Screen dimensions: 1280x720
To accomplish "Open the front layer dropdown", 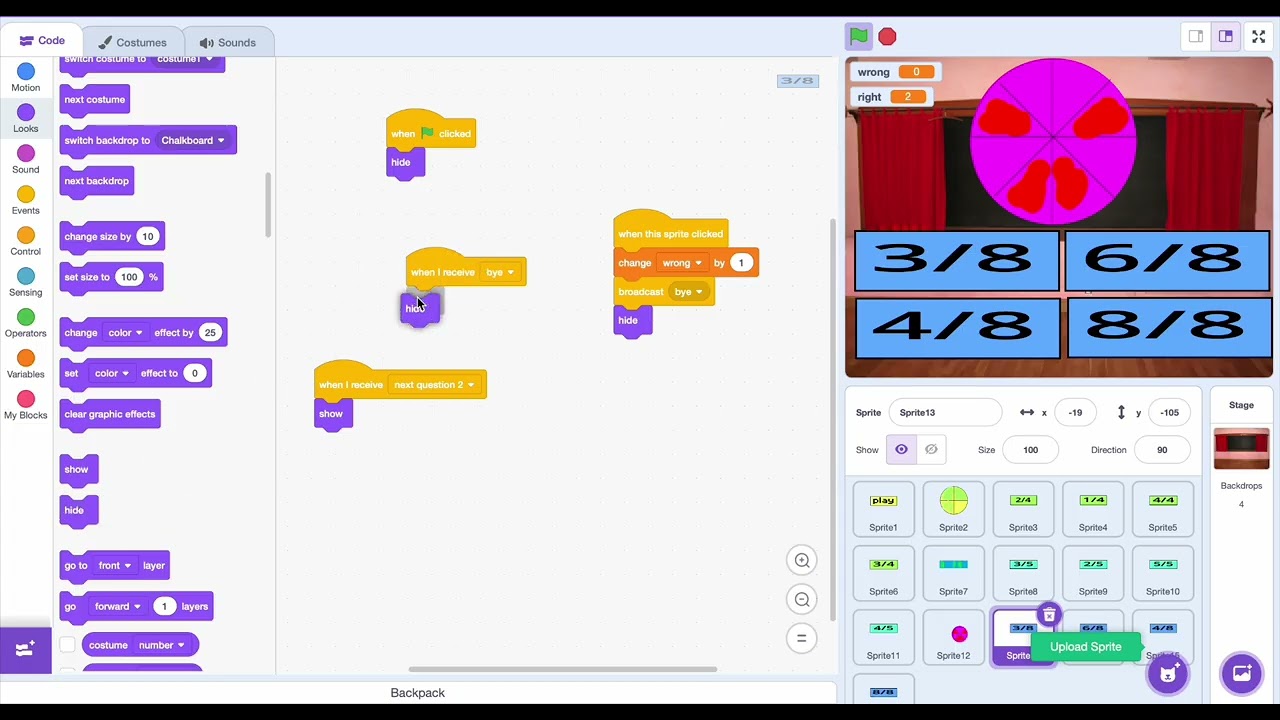I will pyautogui.click(x=115, y=566).
